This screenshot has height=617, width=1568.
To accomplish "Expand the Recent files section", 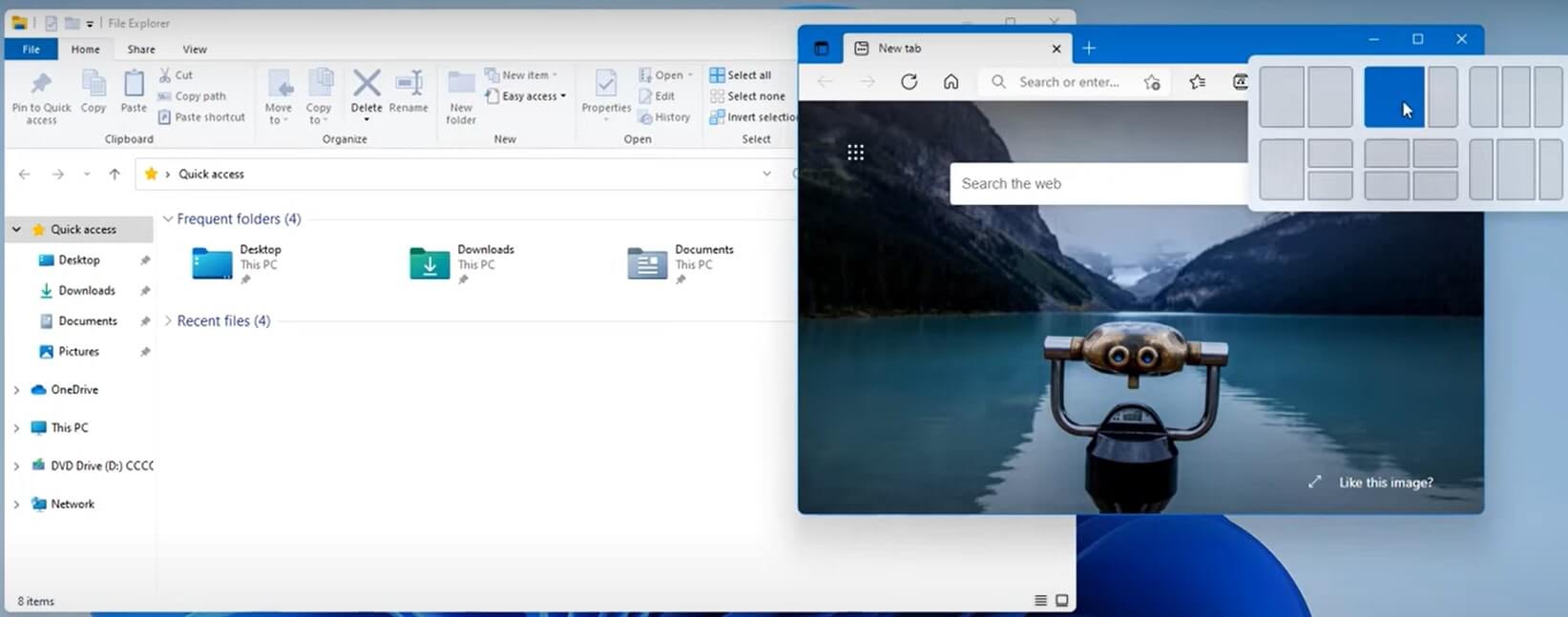I will click(168, 321).
